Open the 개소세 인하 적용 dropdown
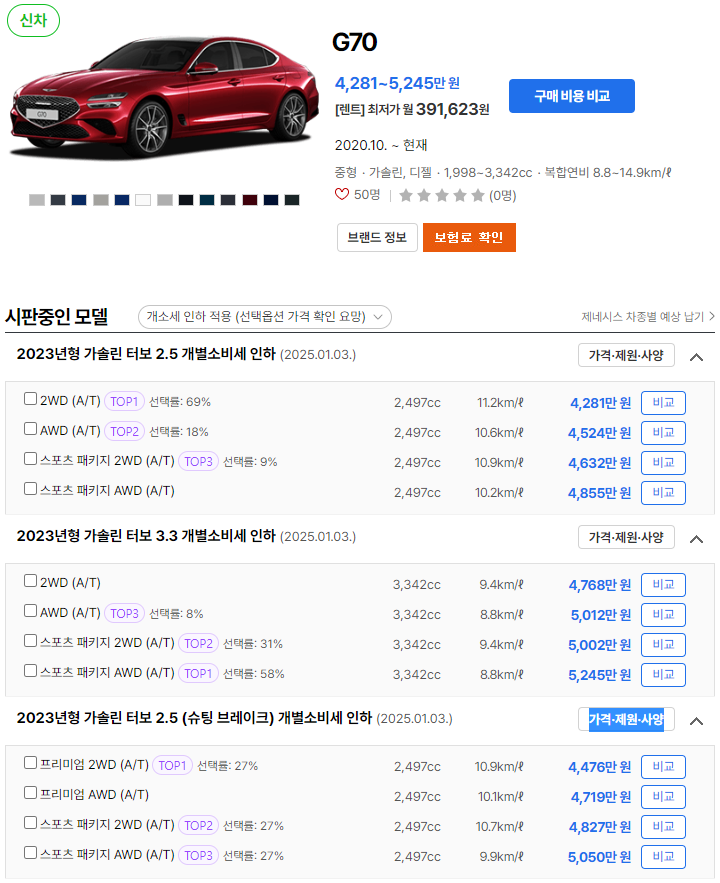Image resolution: width=720 pixels, height=883 pixels. [265, 317]
